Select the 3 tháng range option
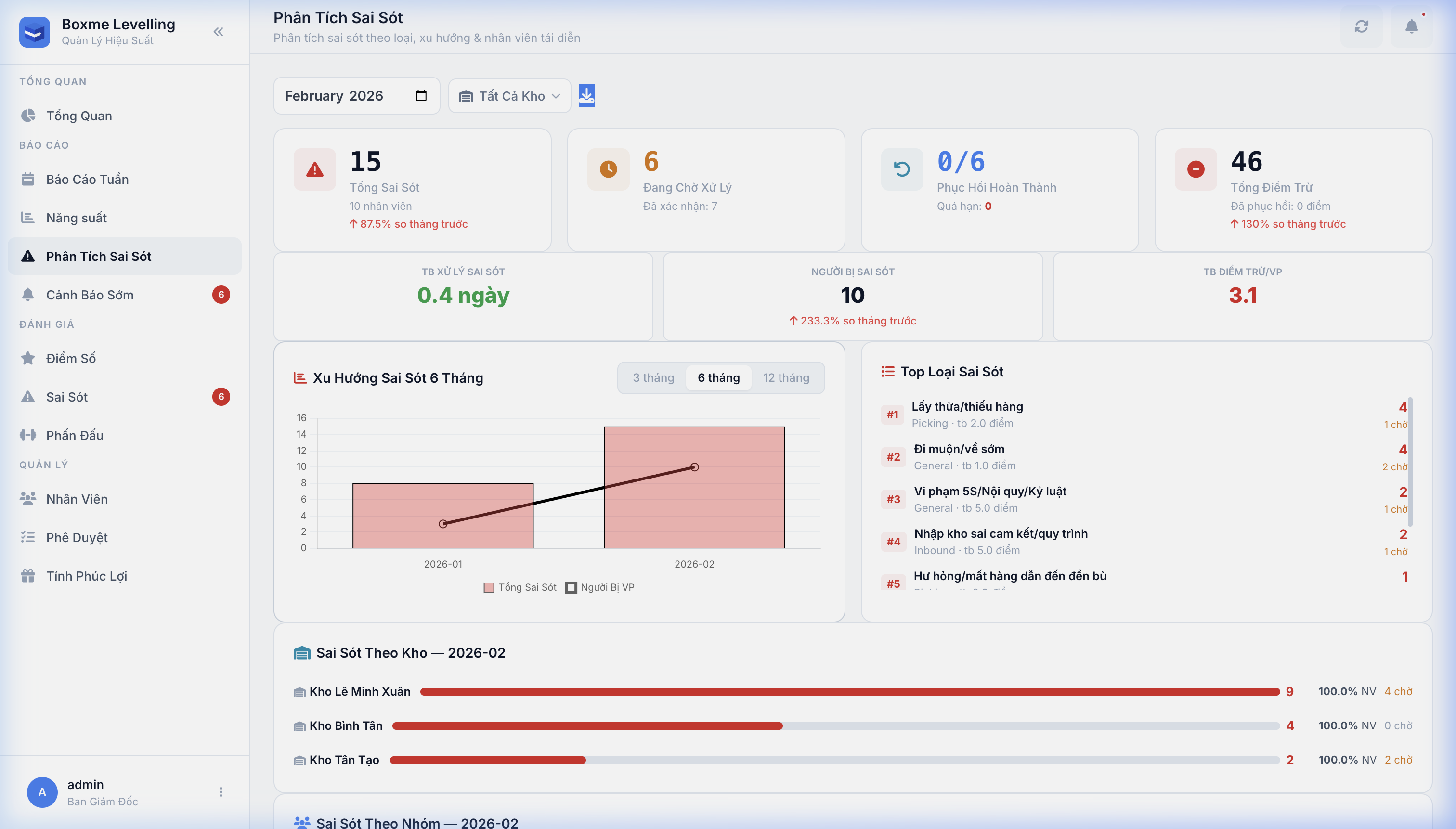1456x829 pixels. click(653, 378)
